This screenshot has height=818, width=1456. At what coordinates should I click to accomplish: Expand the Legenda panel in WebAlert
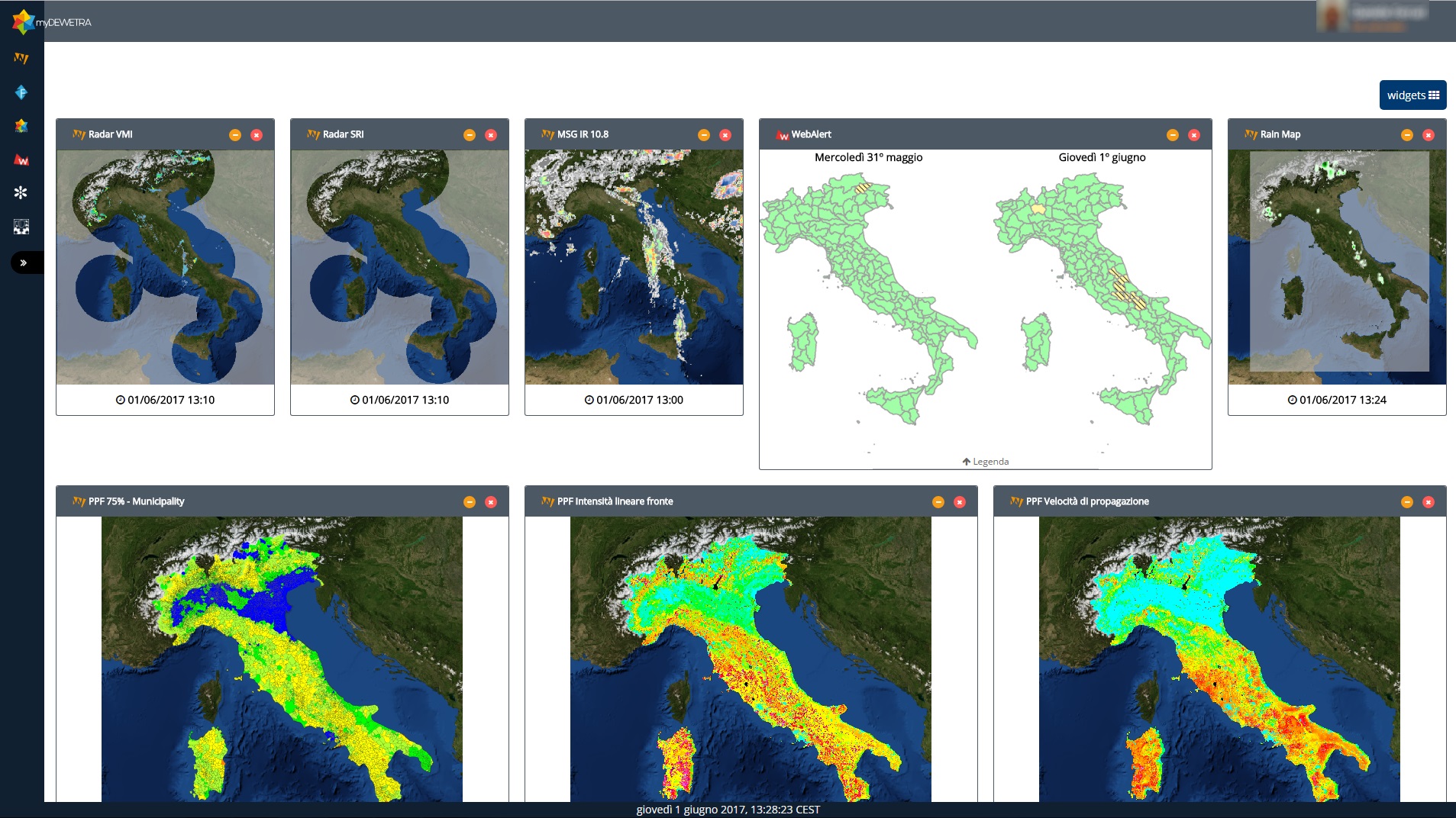[986, 462]
